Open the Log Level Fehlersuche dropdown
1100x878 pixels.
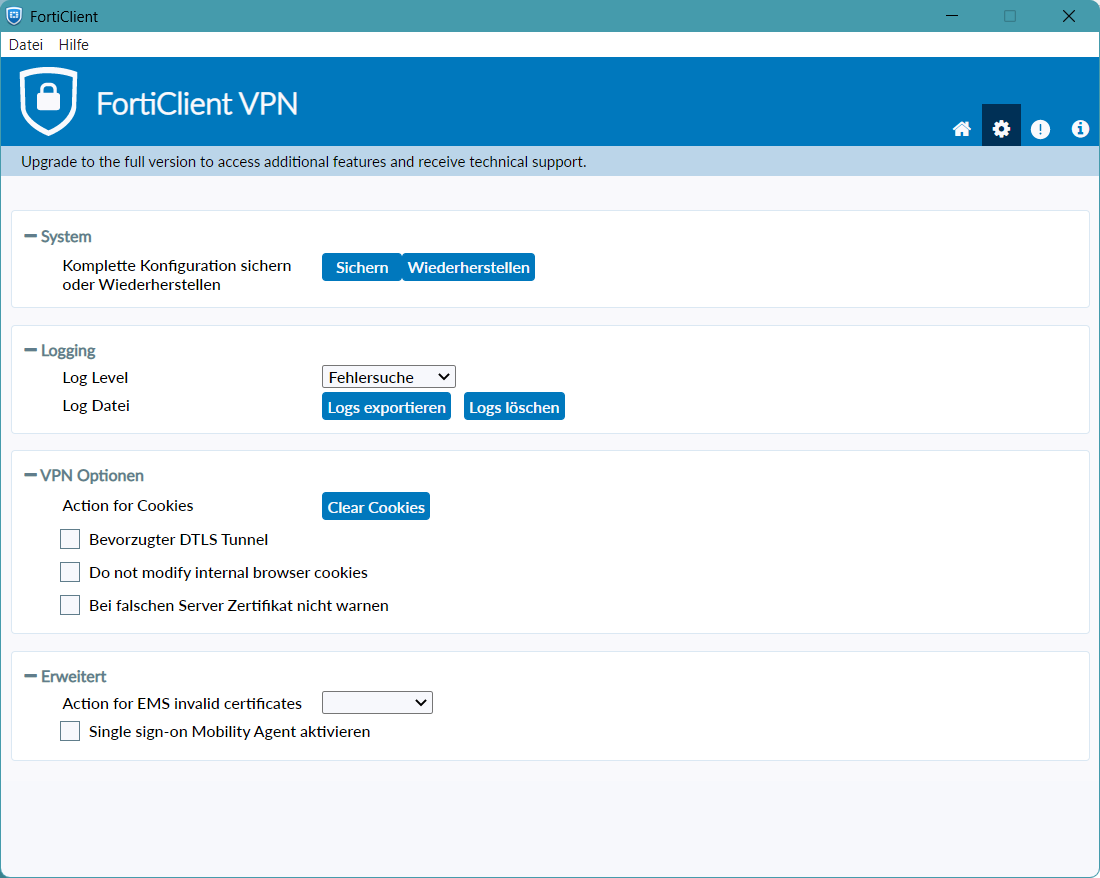[x=388, y=377]
